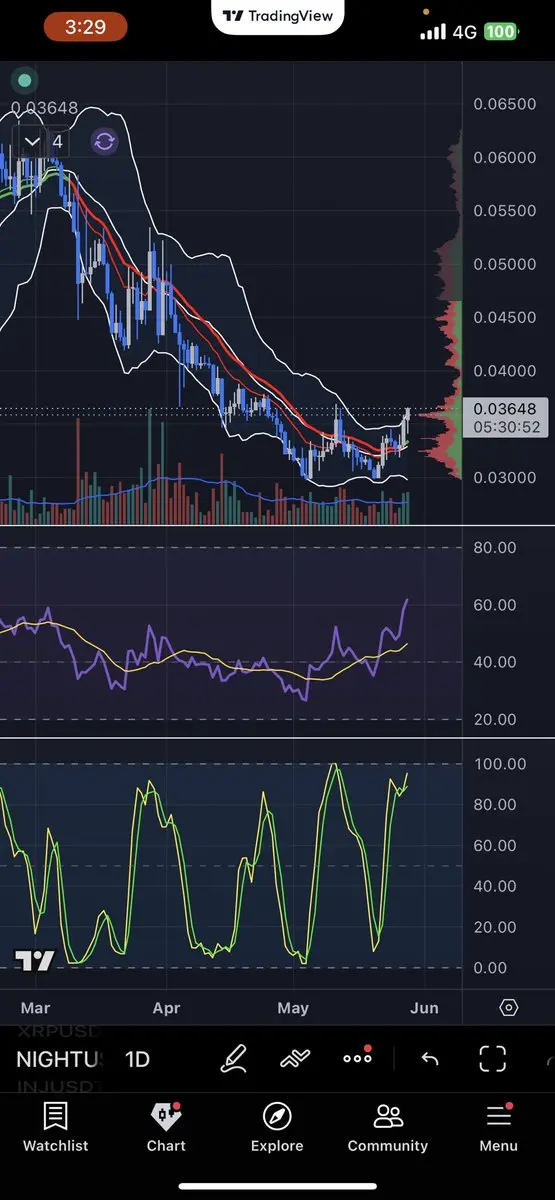Switch to the Chart tab
The image size is (555, 1200).
(166, 1128)
